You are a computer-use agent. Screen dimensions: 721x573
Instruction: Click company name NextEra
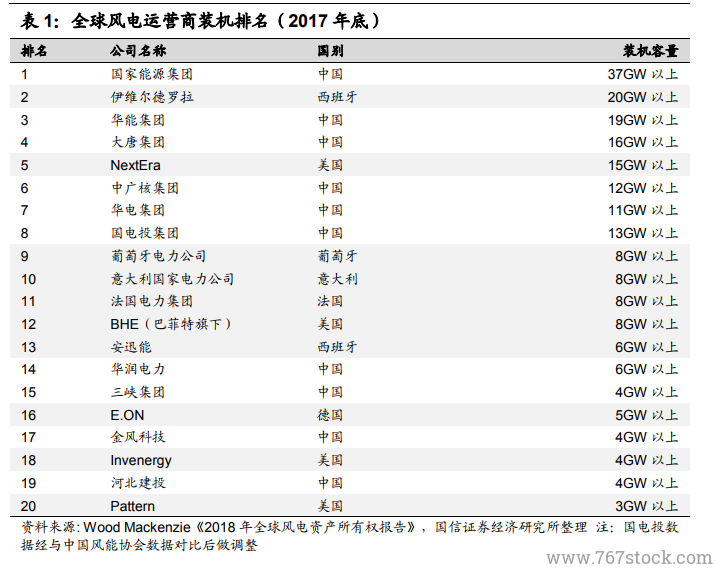click(135, 165)
